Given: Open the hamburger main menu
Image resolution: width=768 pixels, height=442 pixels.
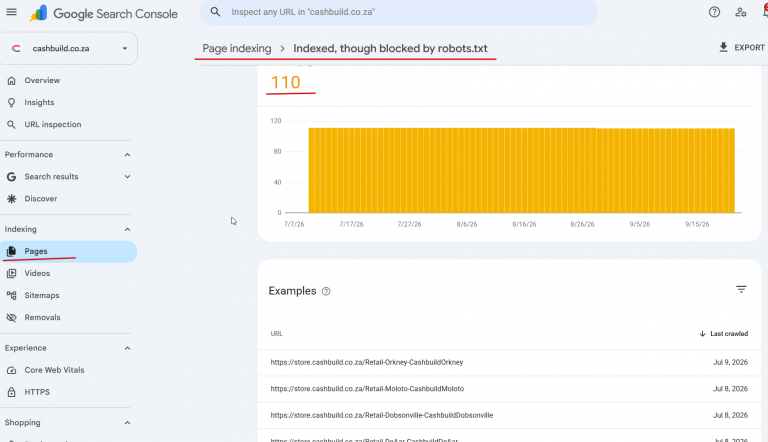Looking at the screenshot, I should point(11,12).
